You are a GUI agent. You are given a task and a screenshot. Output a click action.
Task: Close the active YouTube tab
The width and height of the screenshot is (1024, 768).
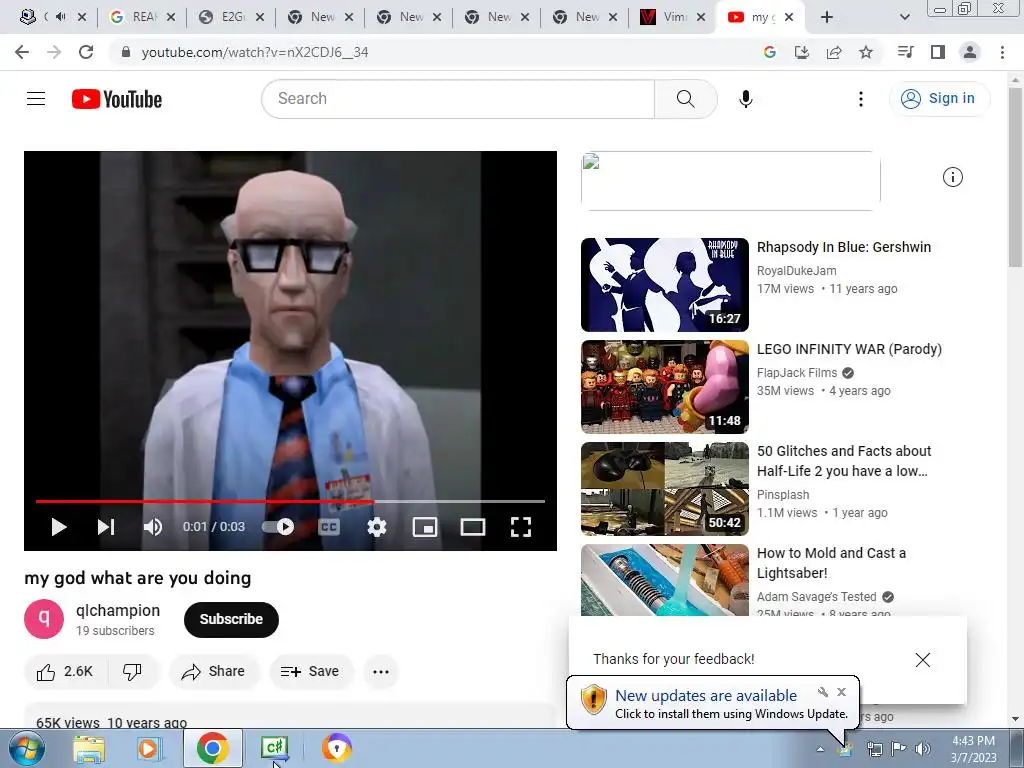click(789, 18)
